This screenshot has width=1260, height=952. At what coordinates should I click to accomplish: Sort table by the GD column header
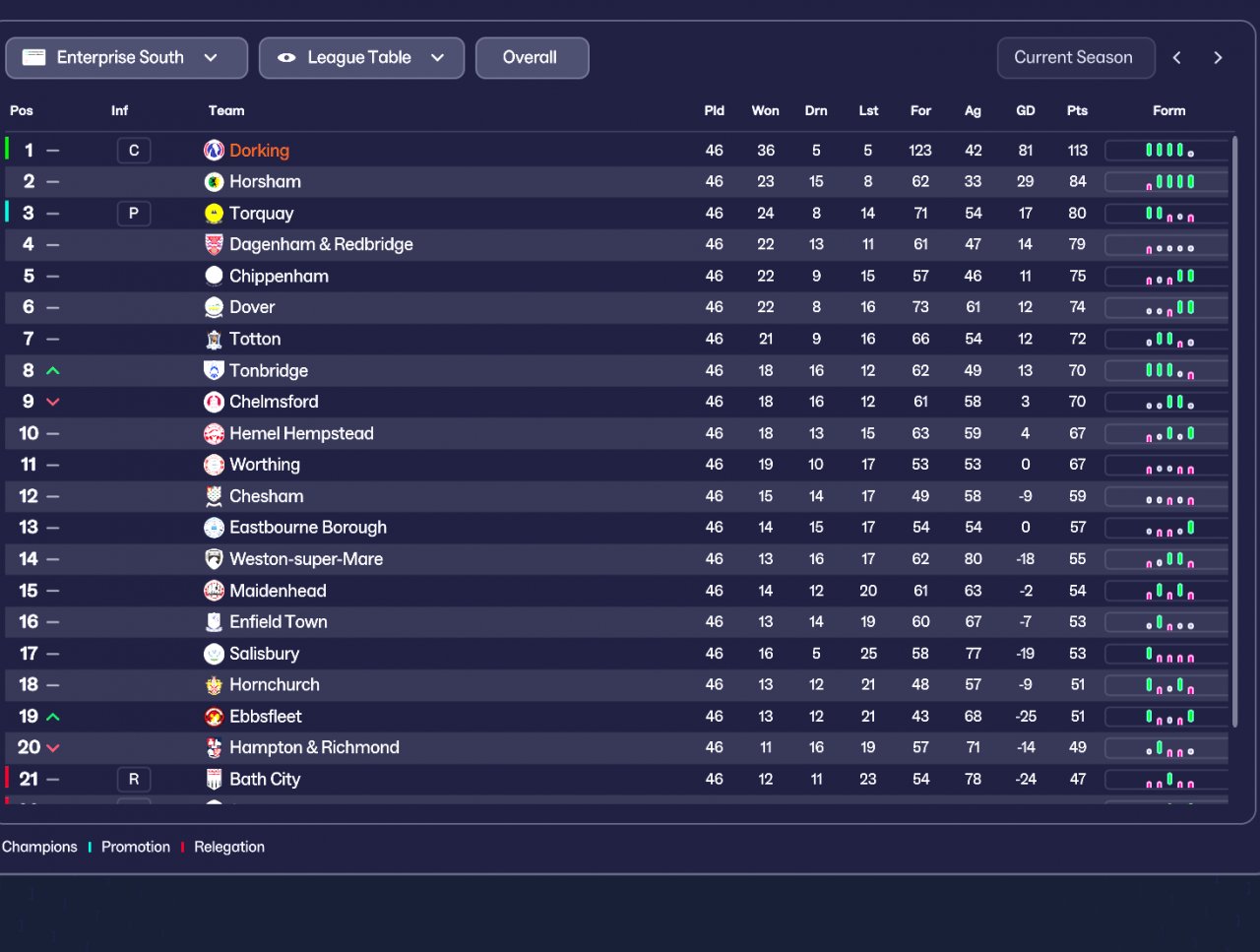click(x=1025, y=111)
